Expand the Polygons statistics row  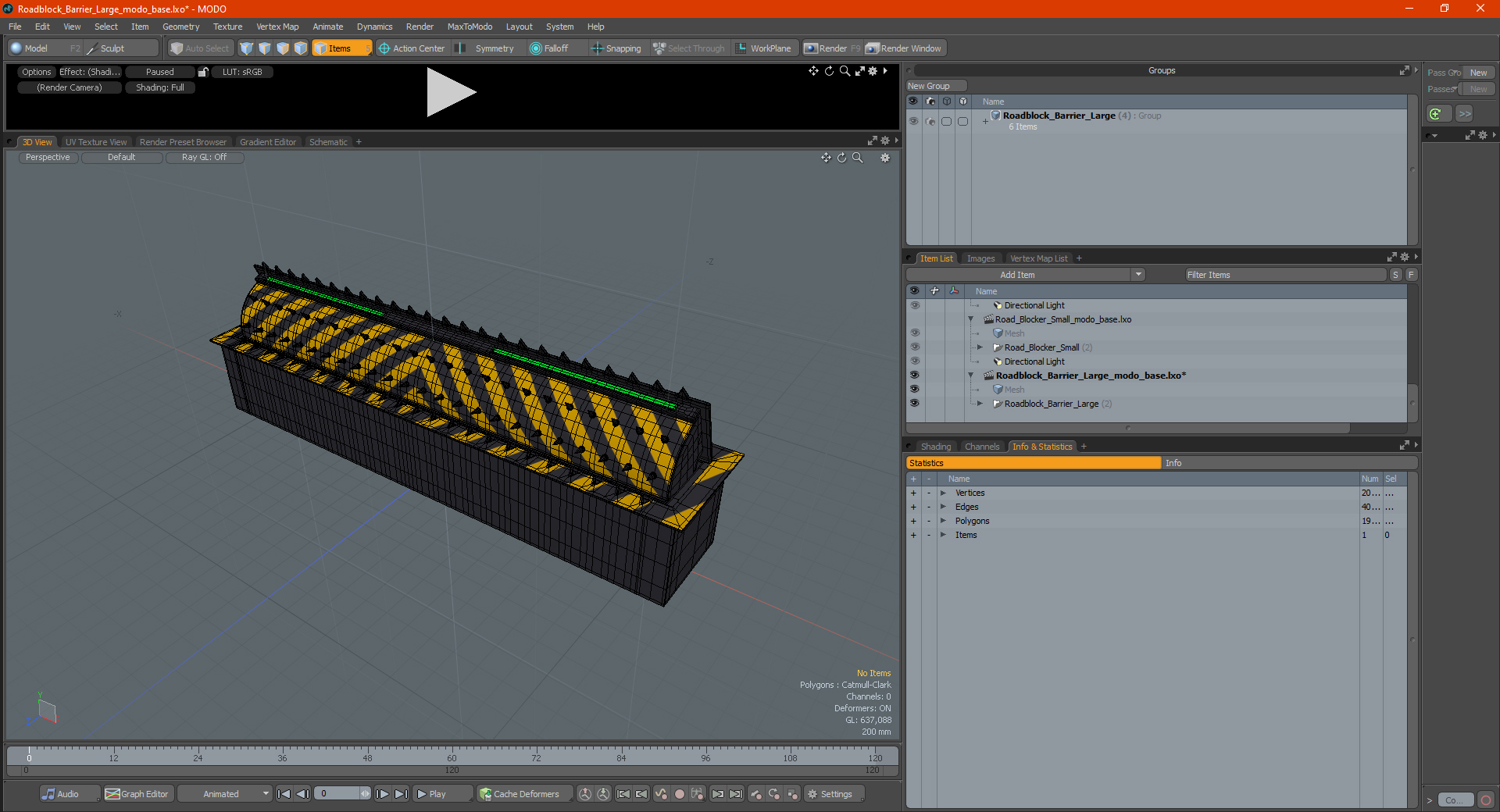[943, 521]
